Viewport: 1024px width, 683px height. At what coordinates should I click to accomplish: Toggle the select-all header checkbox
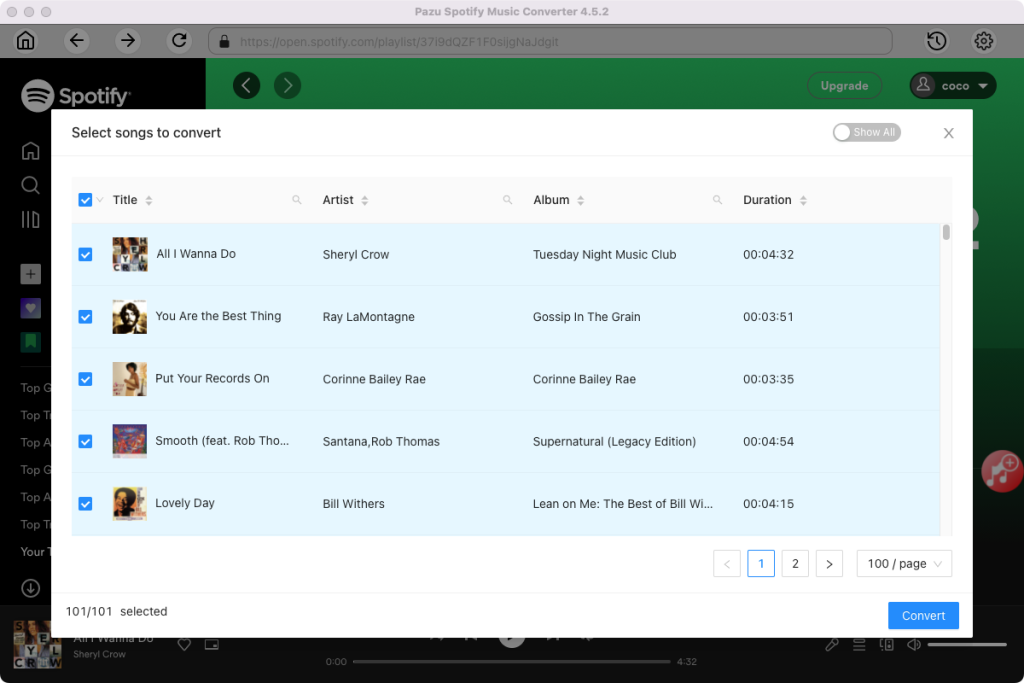coord(85,200)
